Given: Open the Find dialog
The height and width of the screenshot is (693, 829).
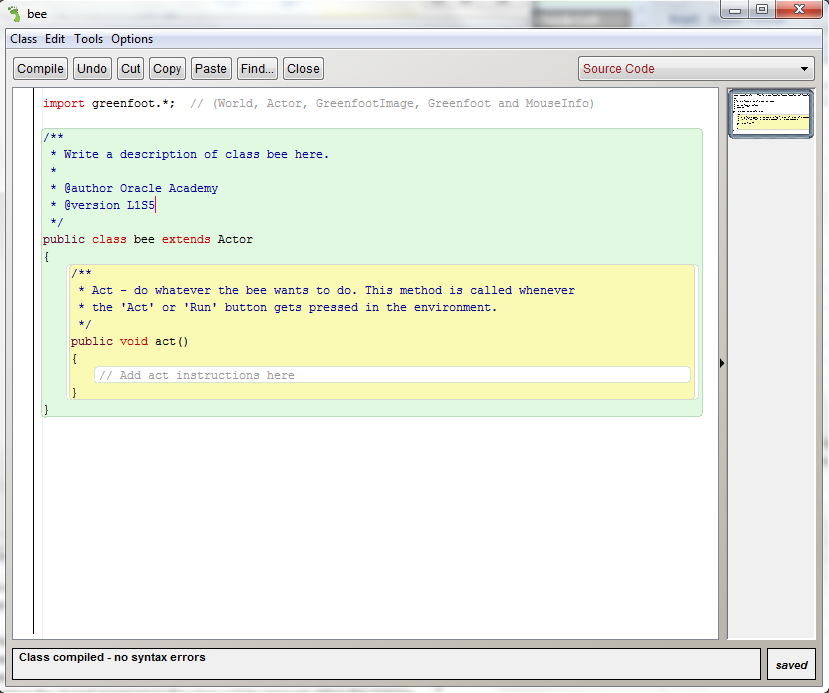Looking at the screenshot, I should (x=256, y=68).
